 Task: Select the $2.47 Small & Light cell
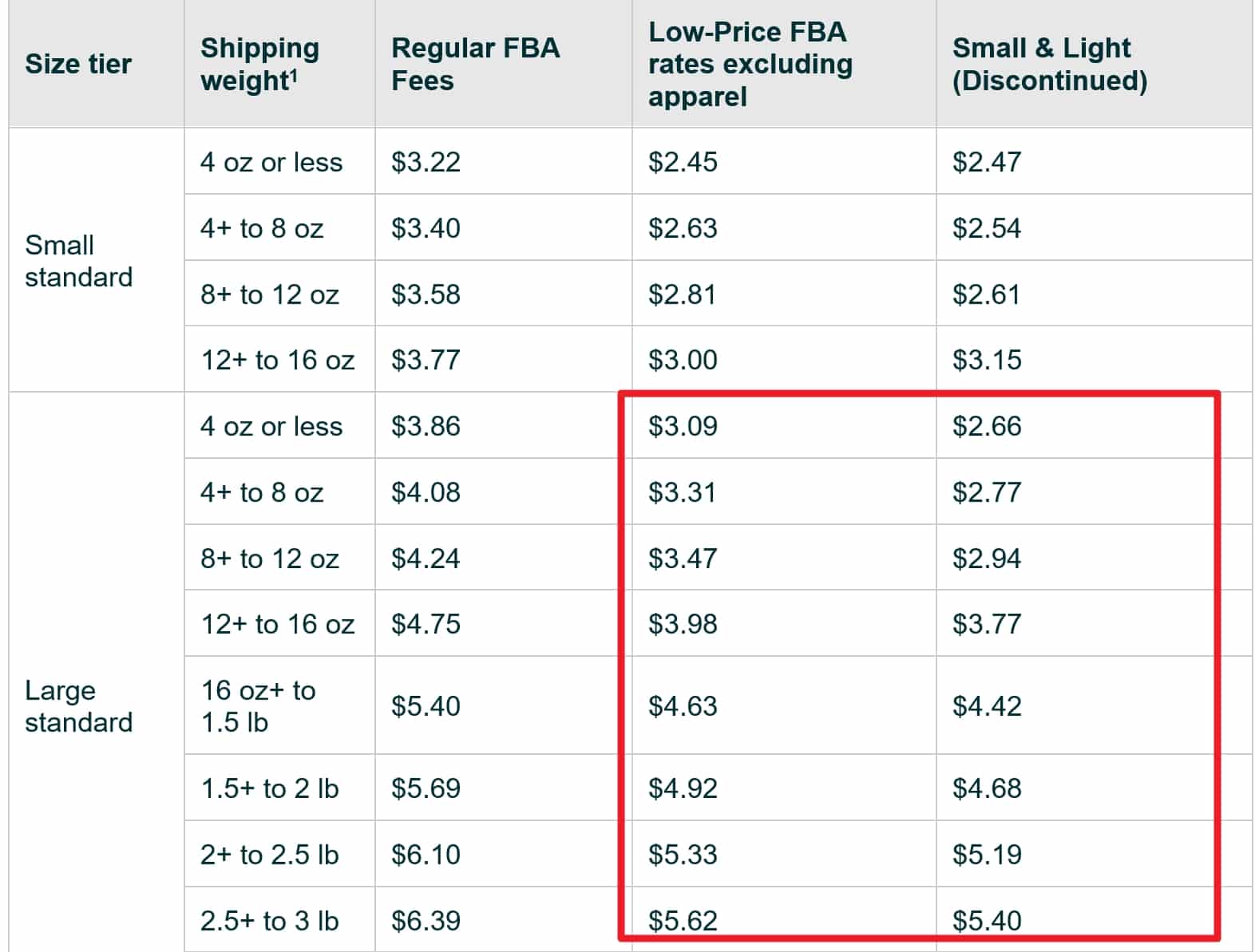(x=1094, y=161)
